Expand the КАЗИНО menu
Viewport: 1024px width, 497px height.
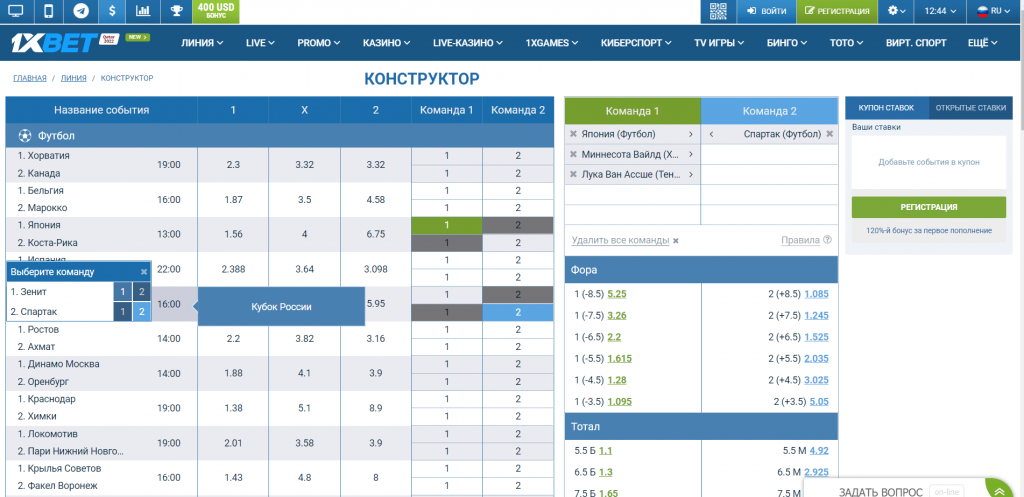point(387,43)
